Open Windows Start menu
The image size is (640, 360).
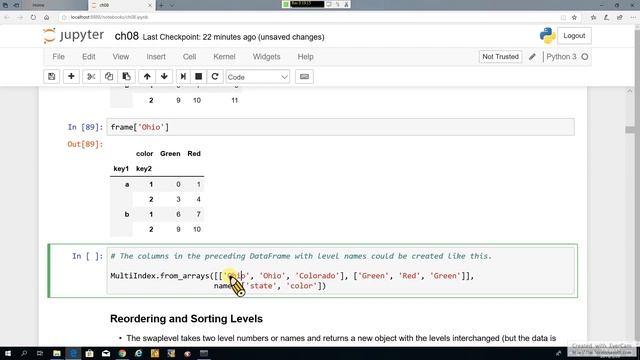tap(8, 353)
